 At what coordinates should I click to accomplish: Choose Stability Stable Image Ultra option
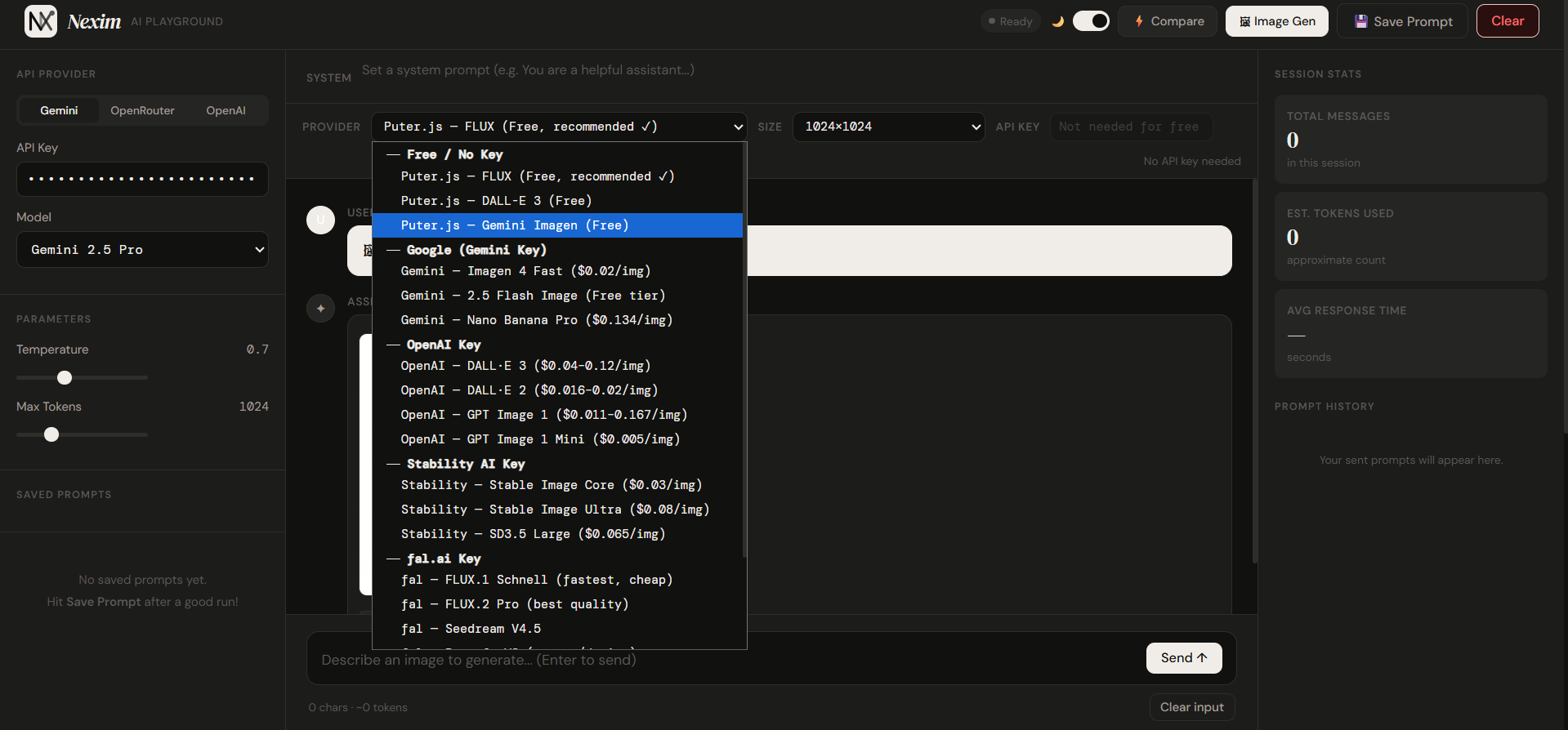pos(557,510)
